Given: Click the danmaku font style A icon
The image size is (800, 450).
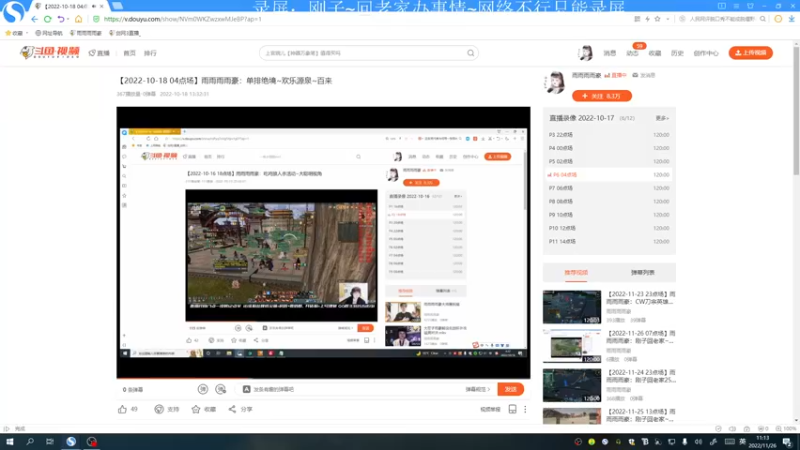Looking at the screenshot, I should click(246, 389).
